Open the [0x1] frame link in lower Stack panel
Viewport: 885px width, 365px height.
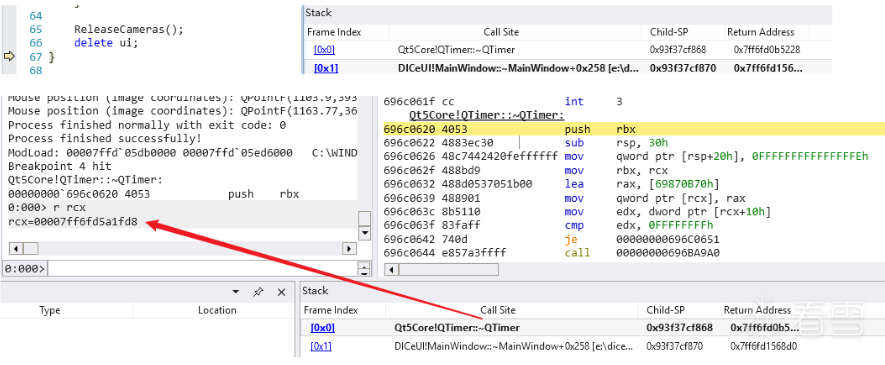[x=321, y=346]
